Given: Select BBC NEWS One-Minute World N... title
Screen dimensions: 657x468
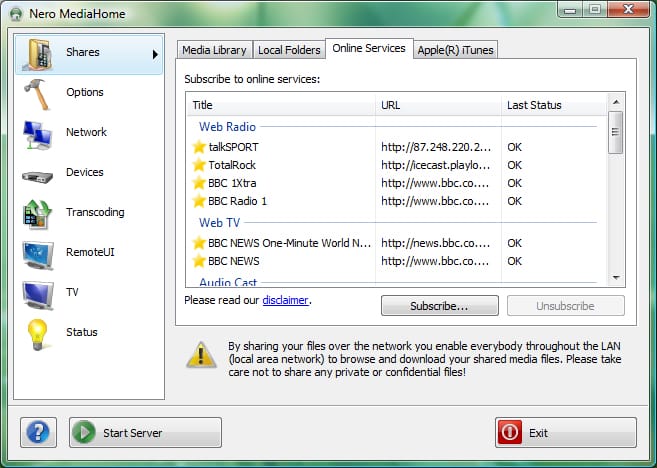Looking at the screenshot, I should pyautogui.click(x=290, y=243).
